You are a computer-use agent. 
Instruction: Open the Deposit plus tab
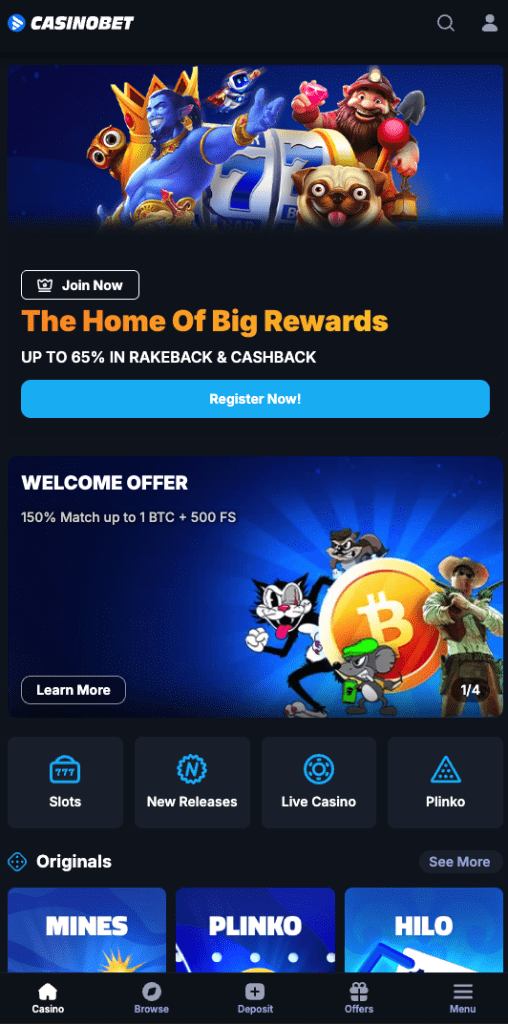255,999
